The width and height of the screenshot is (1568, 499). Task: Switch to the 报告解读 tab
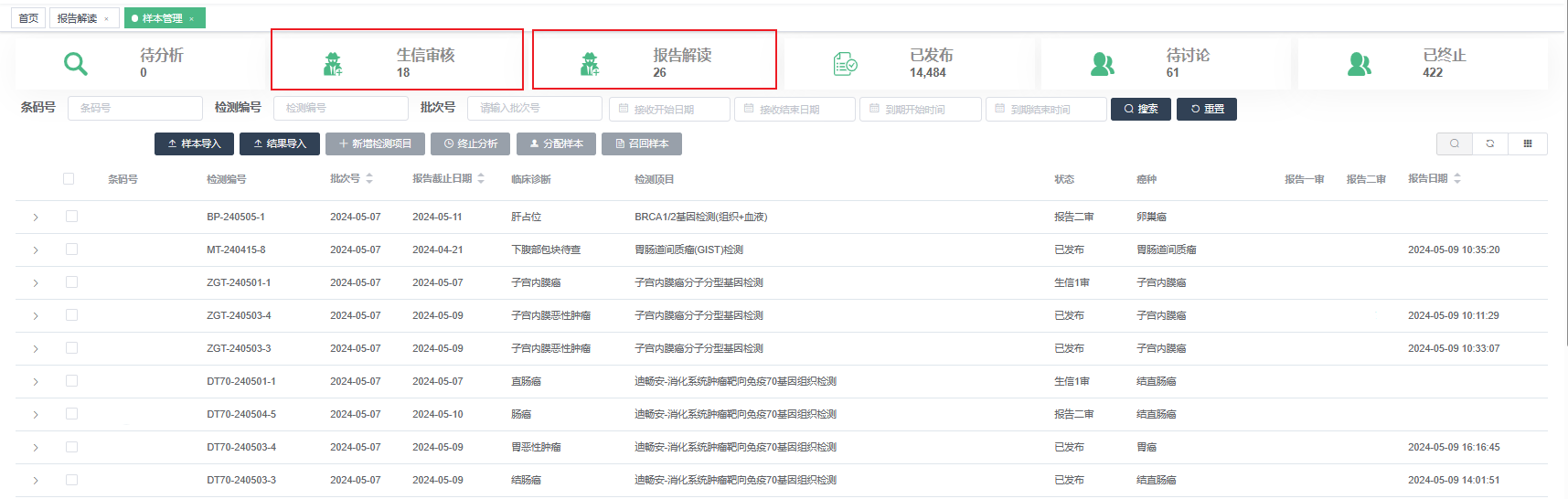(x=77, y=18)
